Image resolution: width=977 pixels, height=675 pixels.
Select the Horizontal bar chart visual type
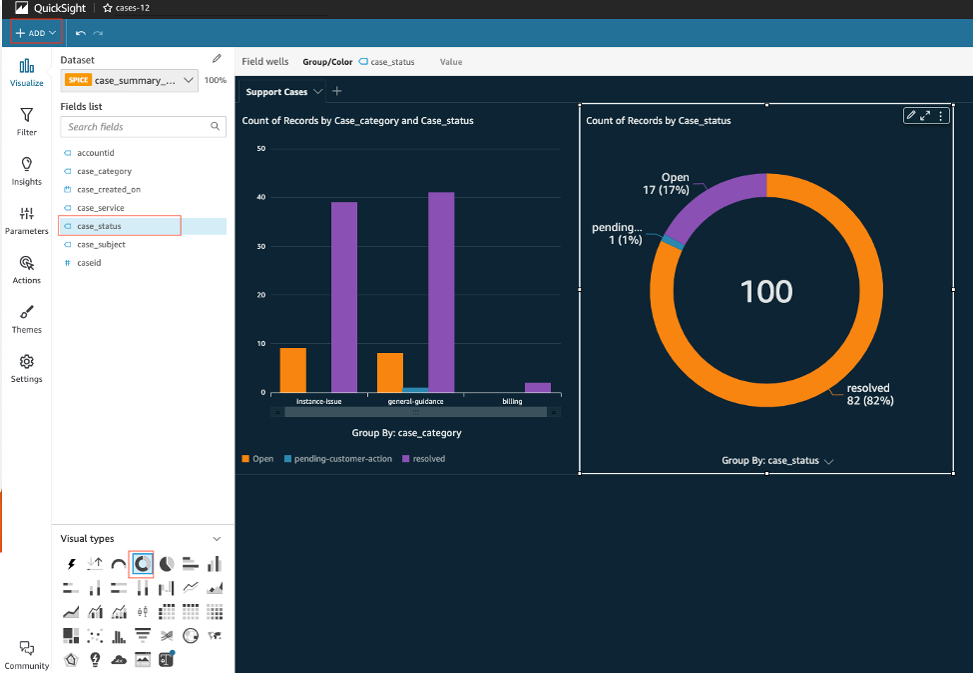click(x=190, y=564)
